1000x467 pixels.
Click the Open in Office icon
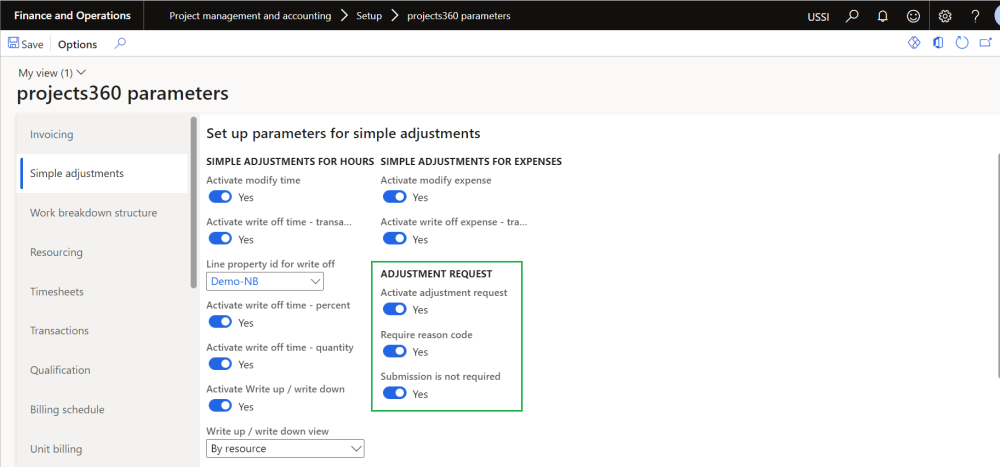[938, 44]
